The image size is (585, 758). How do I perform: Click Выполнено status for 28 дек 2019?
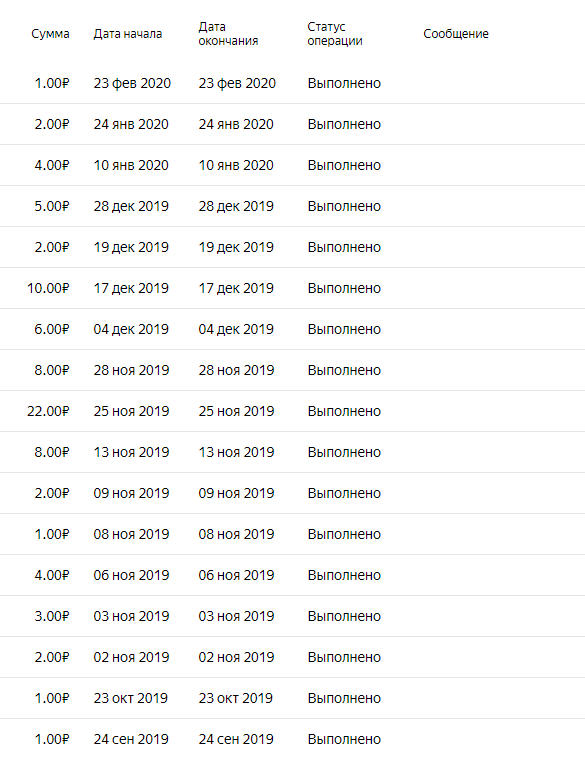coord(344,206)
